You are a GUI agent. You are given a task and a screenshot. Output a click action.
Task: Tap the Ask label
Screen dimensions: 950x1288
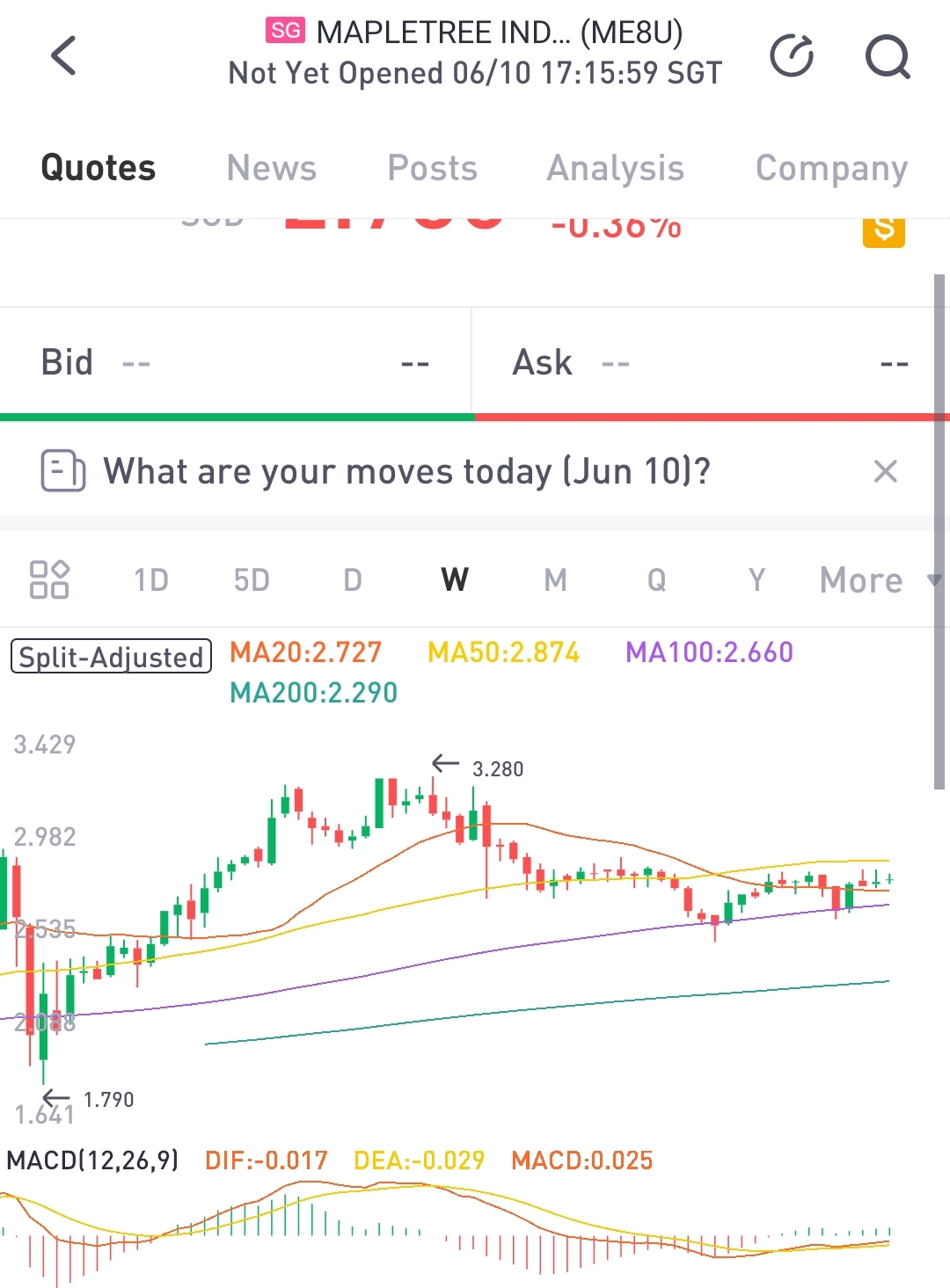543,362
